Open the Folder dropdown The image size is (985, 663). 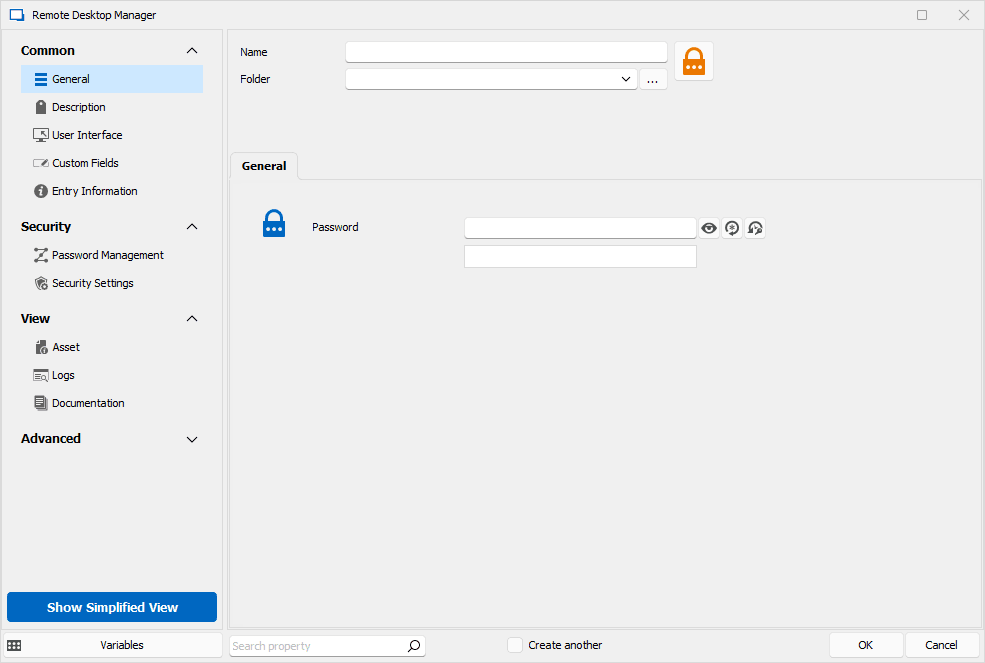(x=625, y=79)
